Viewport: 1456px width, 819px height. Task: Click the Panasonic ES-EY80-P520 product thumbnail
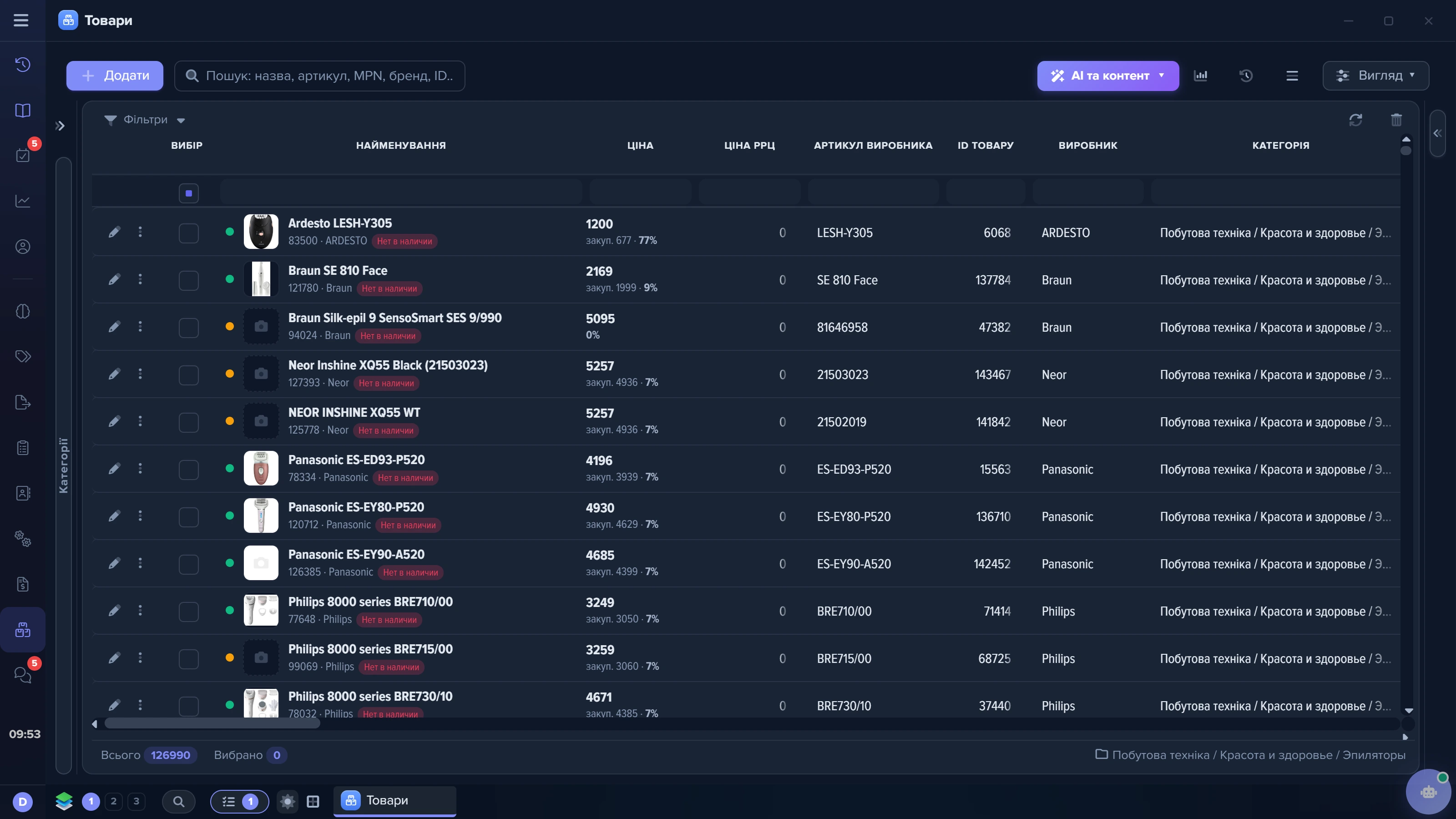pos(261,516)
